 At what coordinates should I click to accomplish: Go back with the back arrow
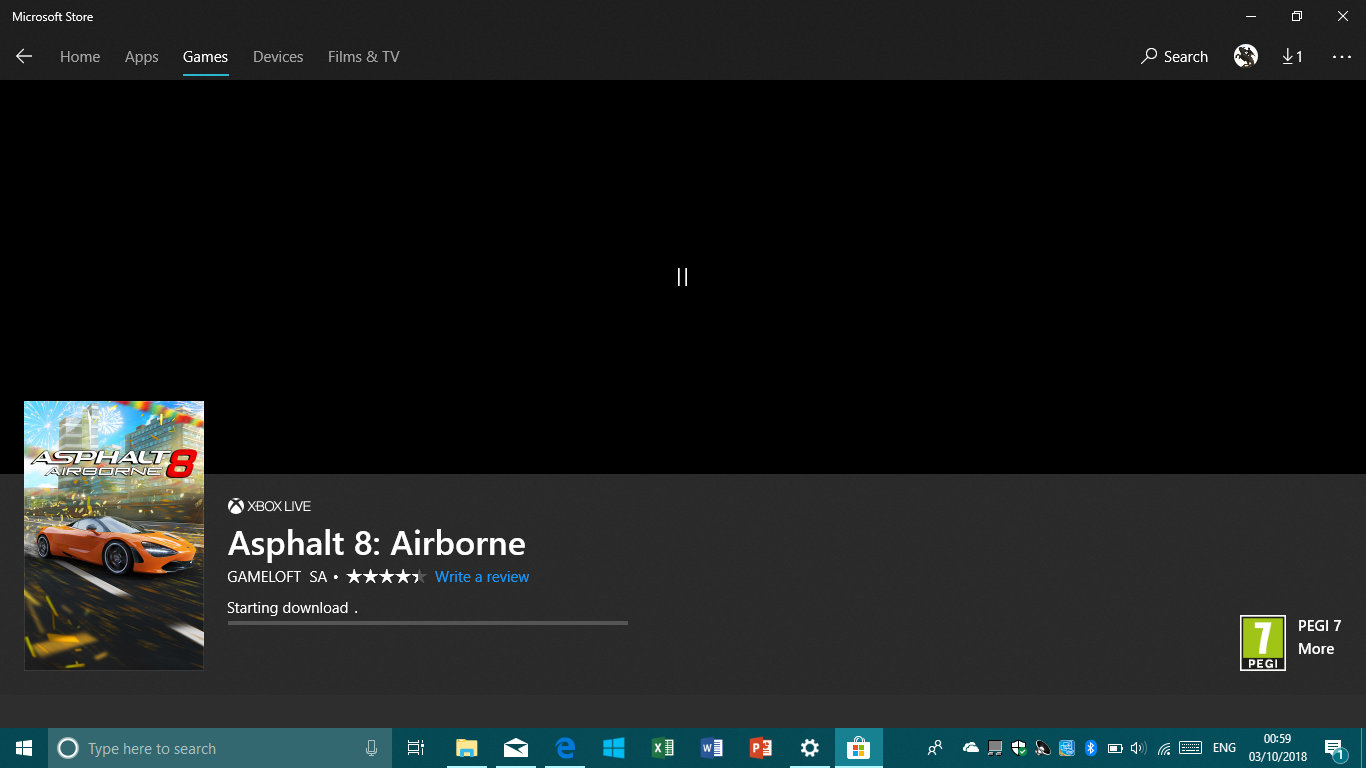click(24, 57)
